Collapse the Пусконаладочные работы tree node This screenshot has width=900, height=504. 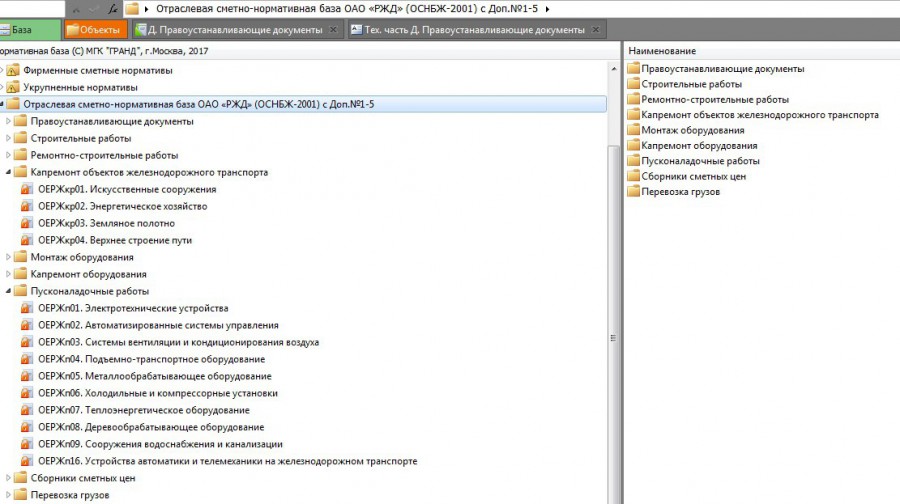(8, 291)
